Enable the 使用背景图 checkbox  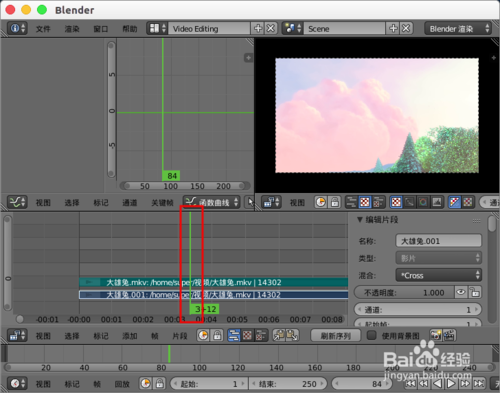371,335
